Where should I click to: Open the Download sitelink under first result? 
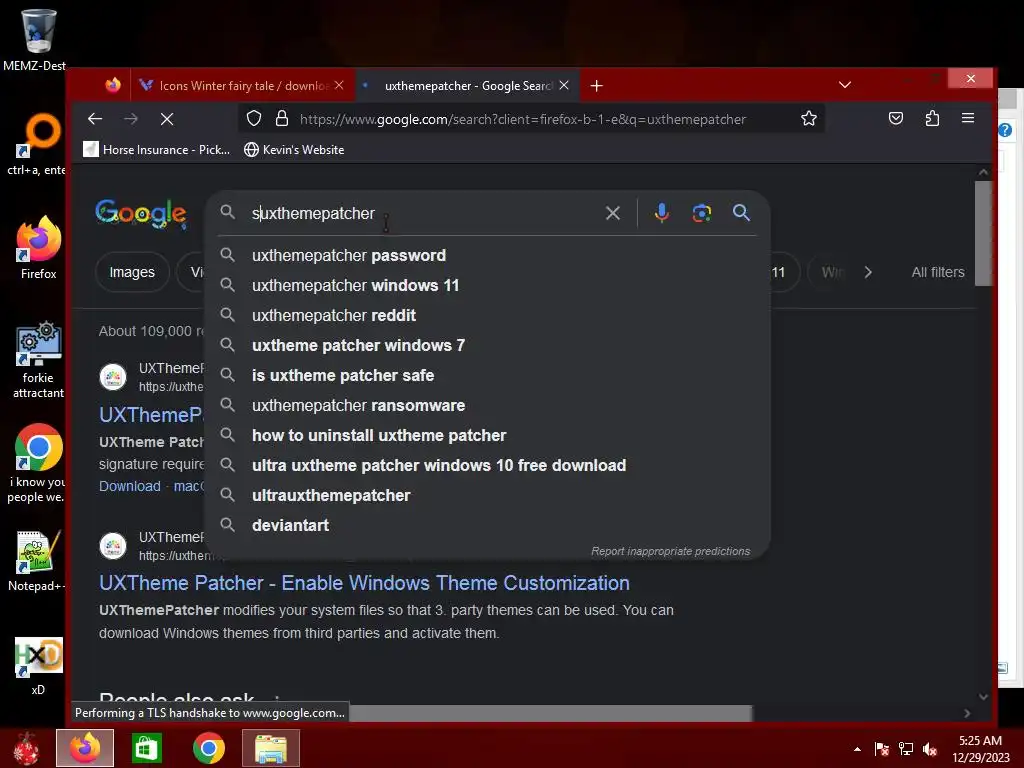(129, 486)
